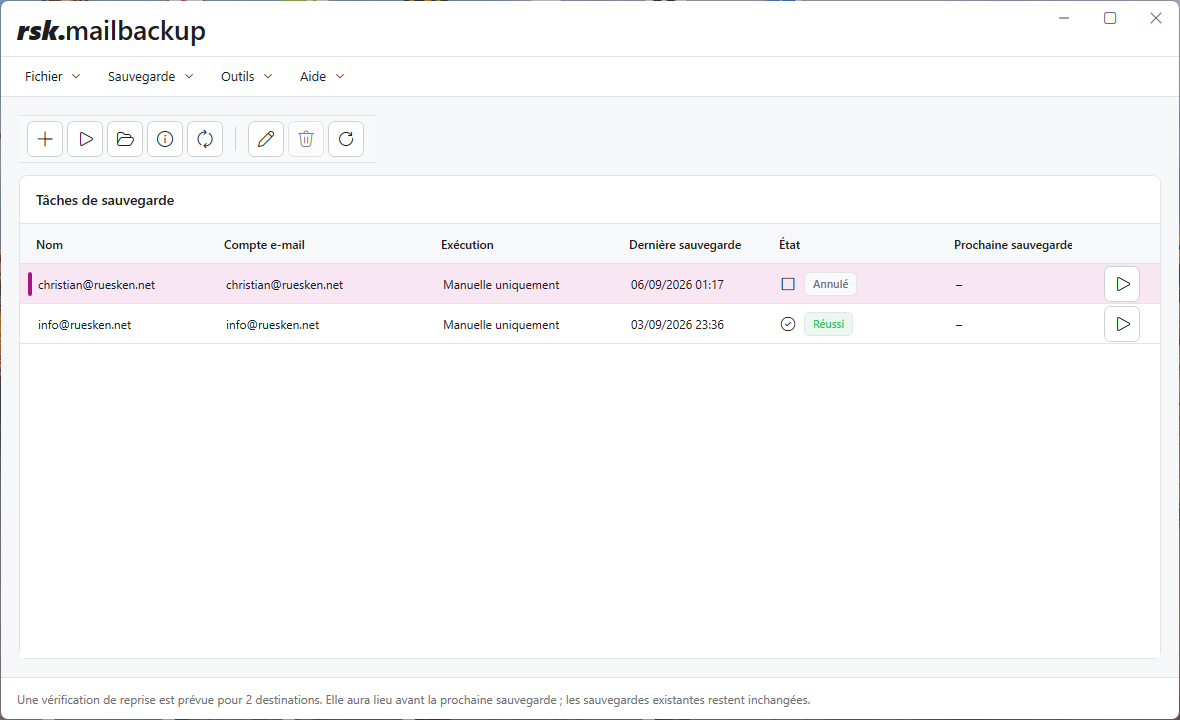The width and height of the screenshot is (1180, 720).
Task: Delete the selected task with the trash icon
Action: pyautogui.click(x=306, y=139)
